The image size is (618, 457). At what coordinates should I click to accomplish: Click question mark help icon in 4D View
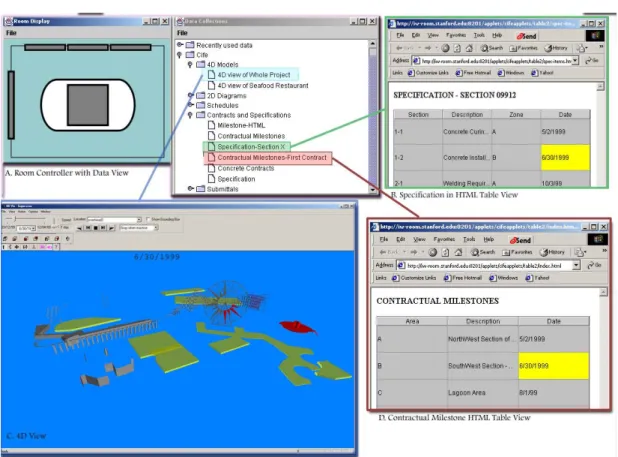[56, 247]
